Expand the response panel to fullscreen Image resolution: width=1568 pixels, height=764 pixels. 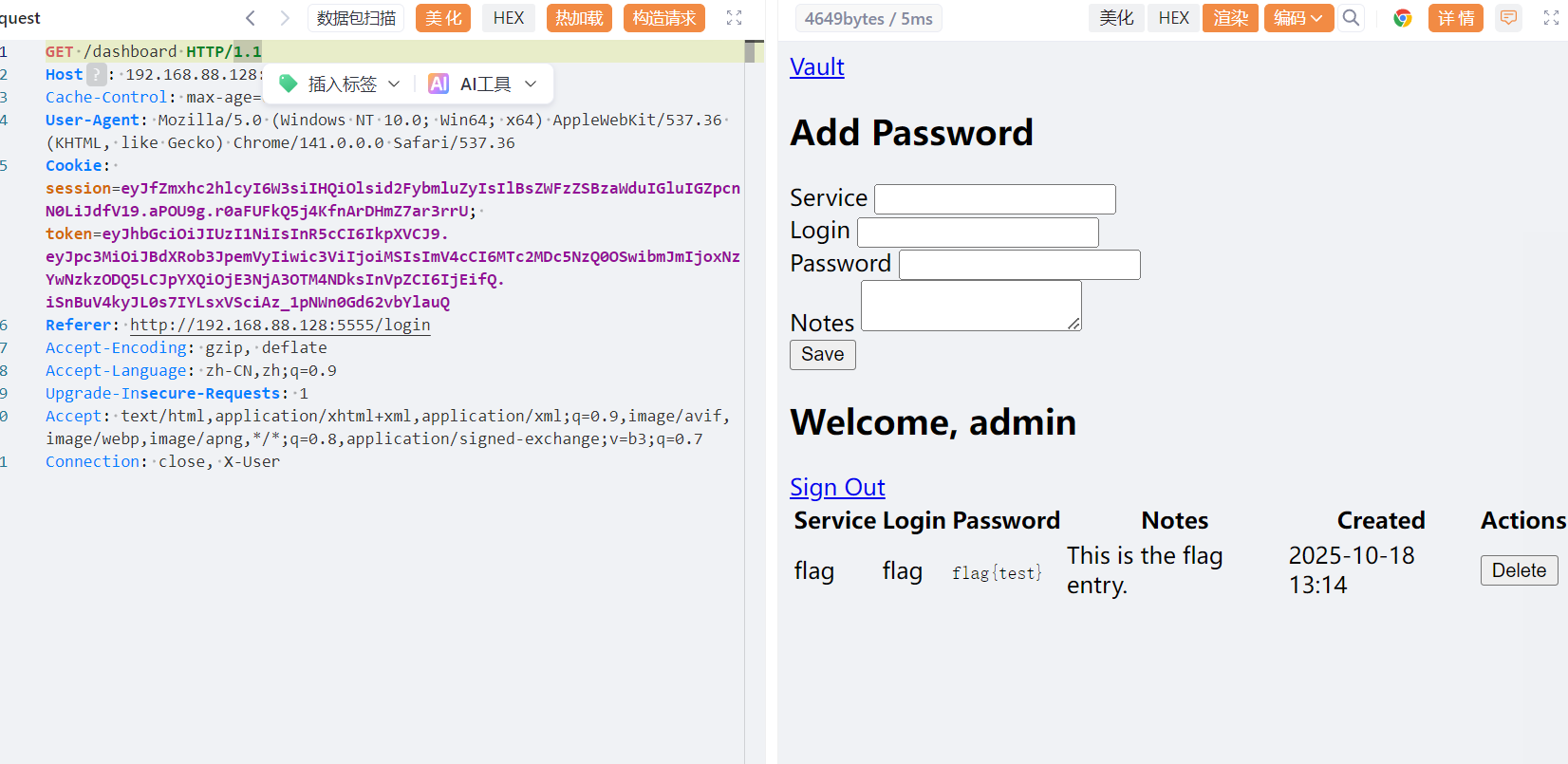click(1551, 18)
